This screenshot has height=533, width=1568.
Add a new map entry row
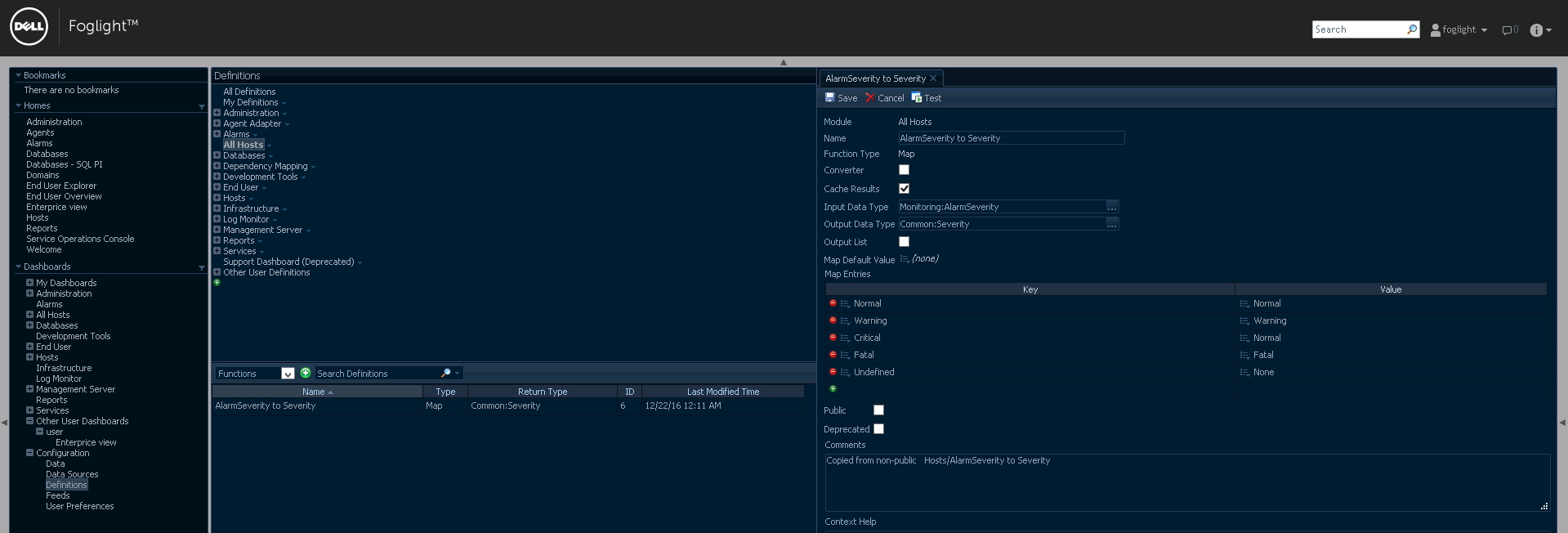pyautogui.click(x=833, y=389)
